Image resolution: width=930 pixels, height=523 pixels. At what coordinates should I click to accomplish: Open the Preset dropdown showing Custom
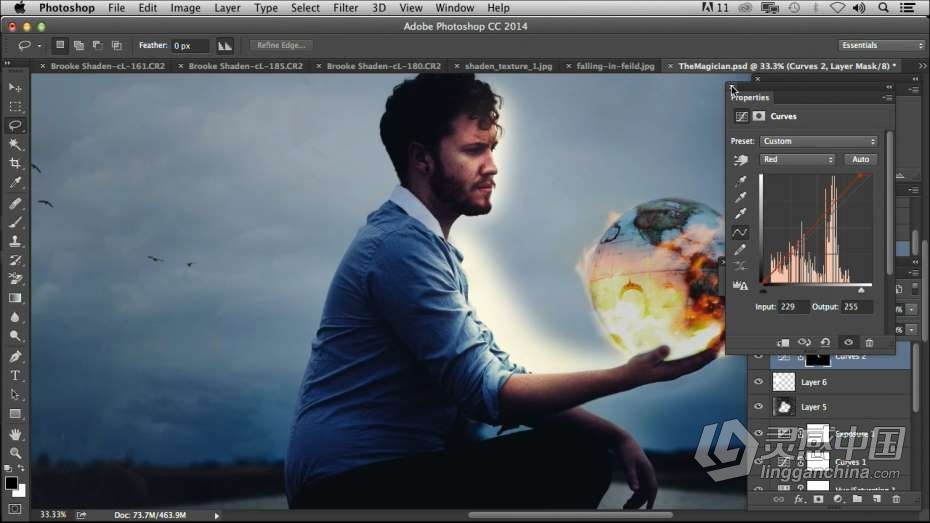[818, 141]
